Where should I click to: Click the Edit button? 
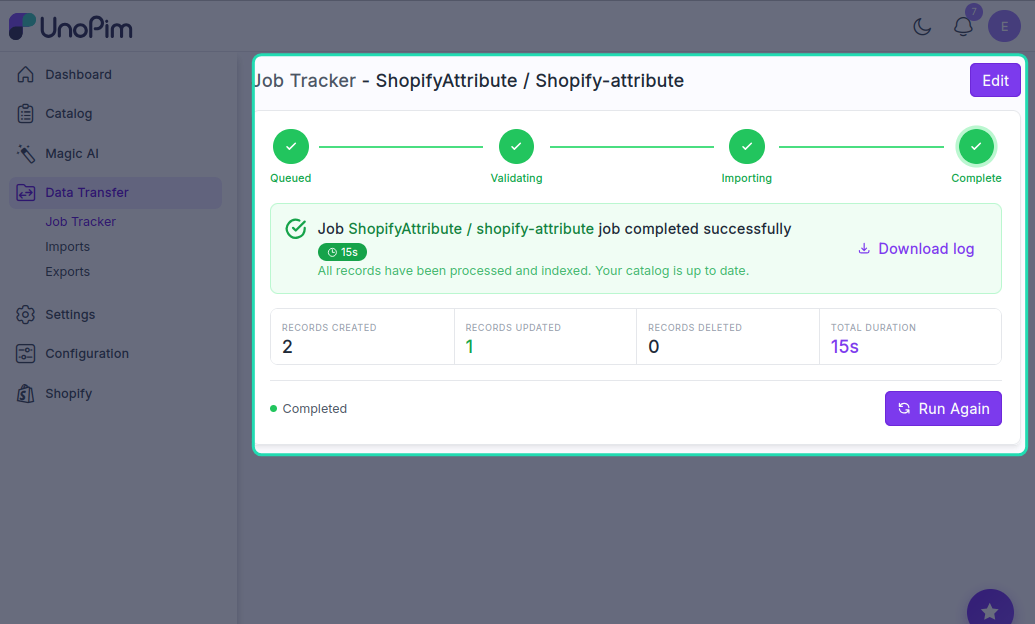click(995, 80)
